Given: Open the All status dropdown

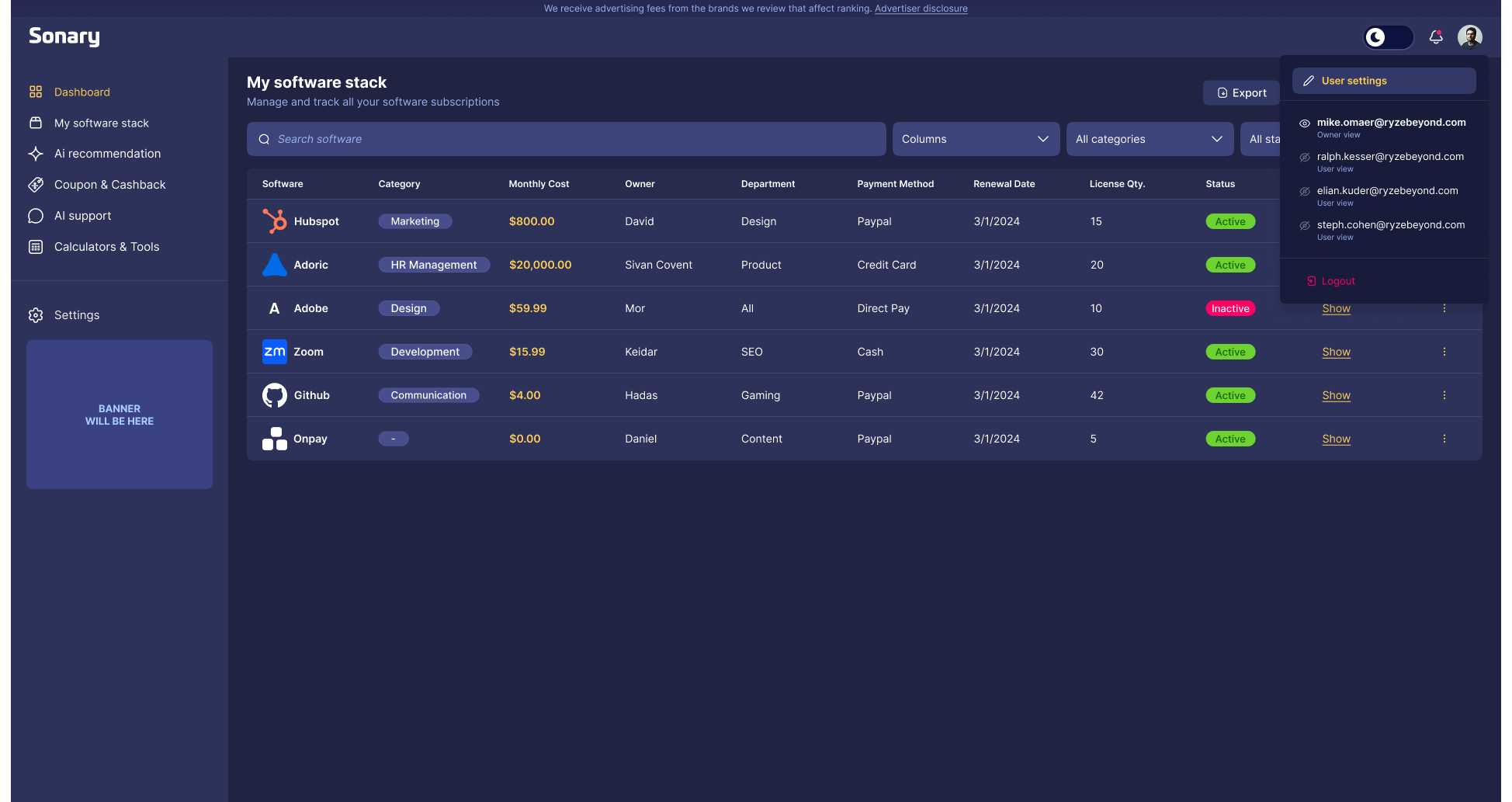Looking at the screenshot, I should pyautogui.click(x=1261, y=139).
